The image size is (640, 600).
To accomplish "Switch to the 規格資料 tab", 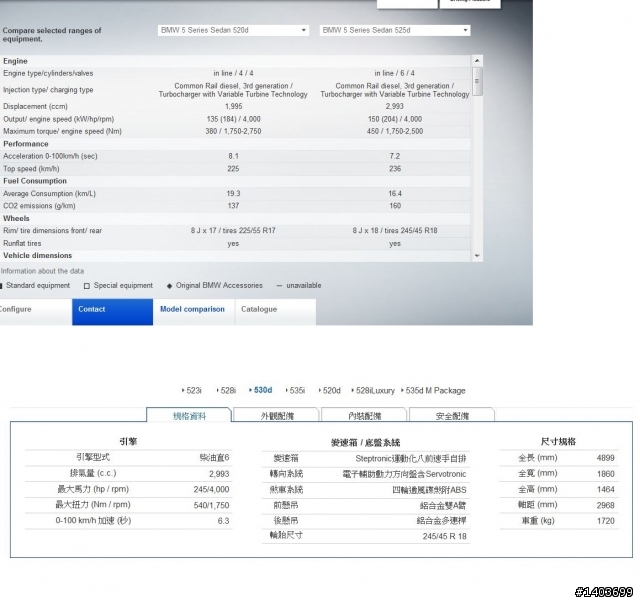I will 189,416.
